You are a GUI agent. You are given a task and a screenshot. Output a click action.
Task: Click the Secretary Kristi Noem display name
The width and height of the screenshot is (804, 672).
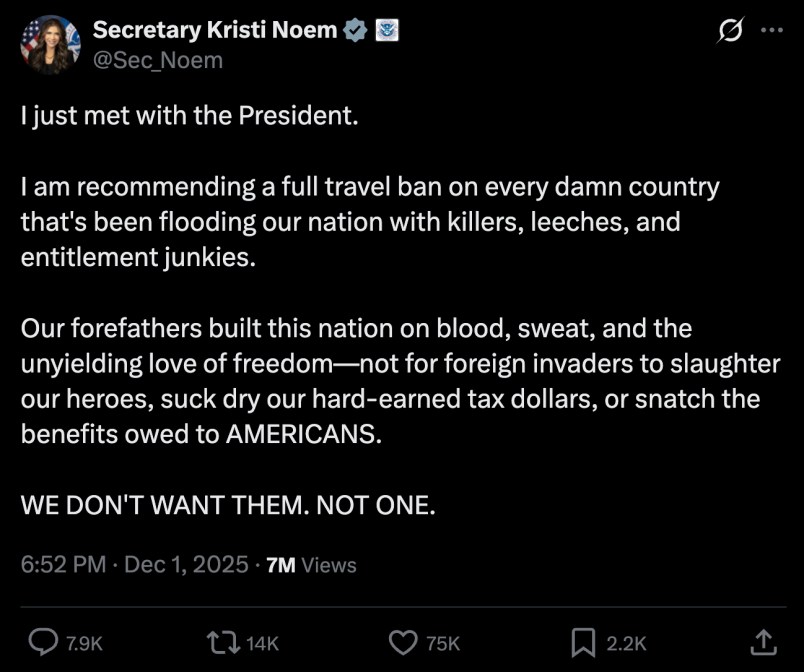coord(215,31)
